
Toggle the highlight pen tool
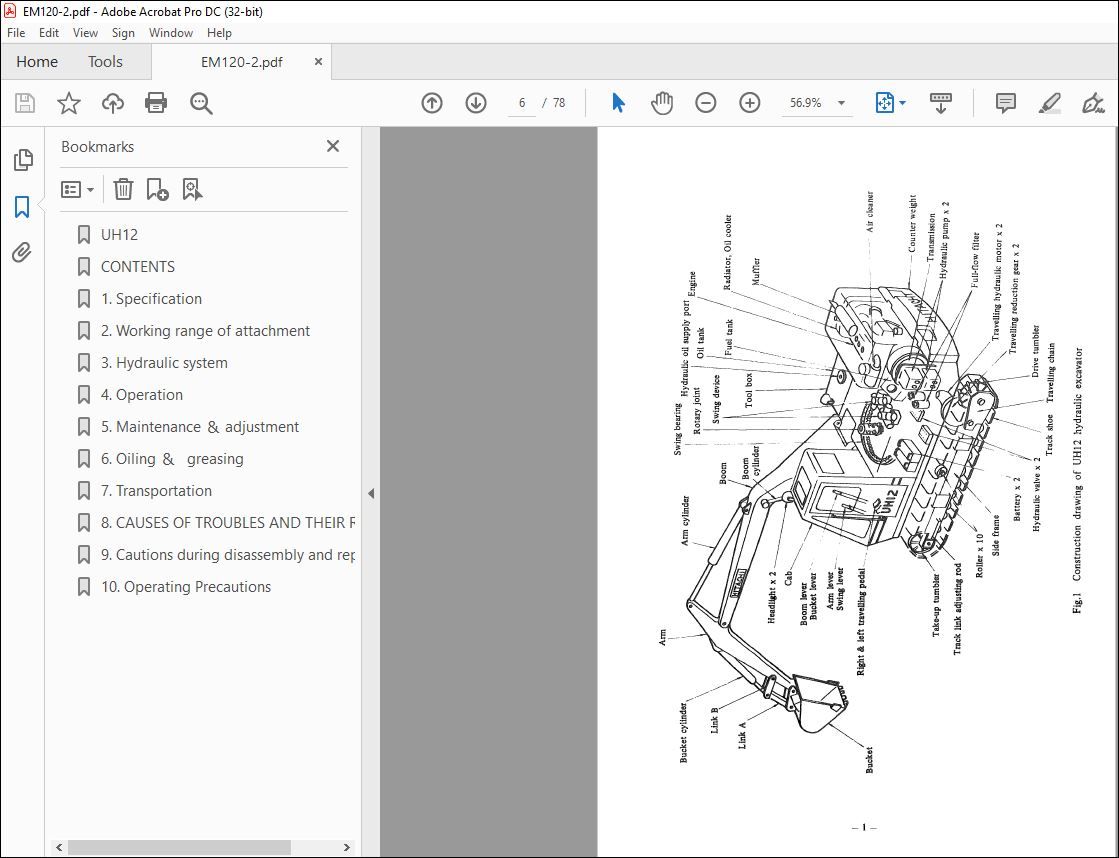[x=1049, y=103]
